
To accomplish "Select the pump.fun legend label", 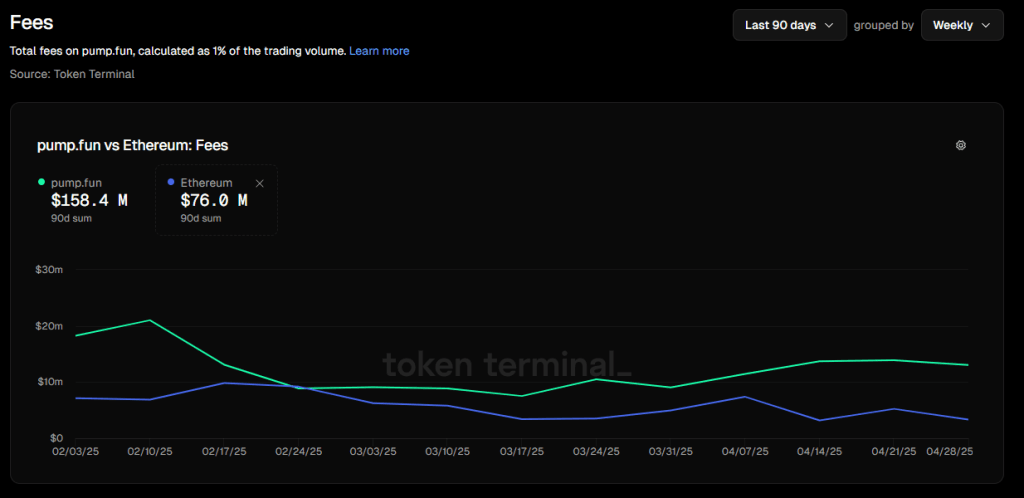I will 76,183.
